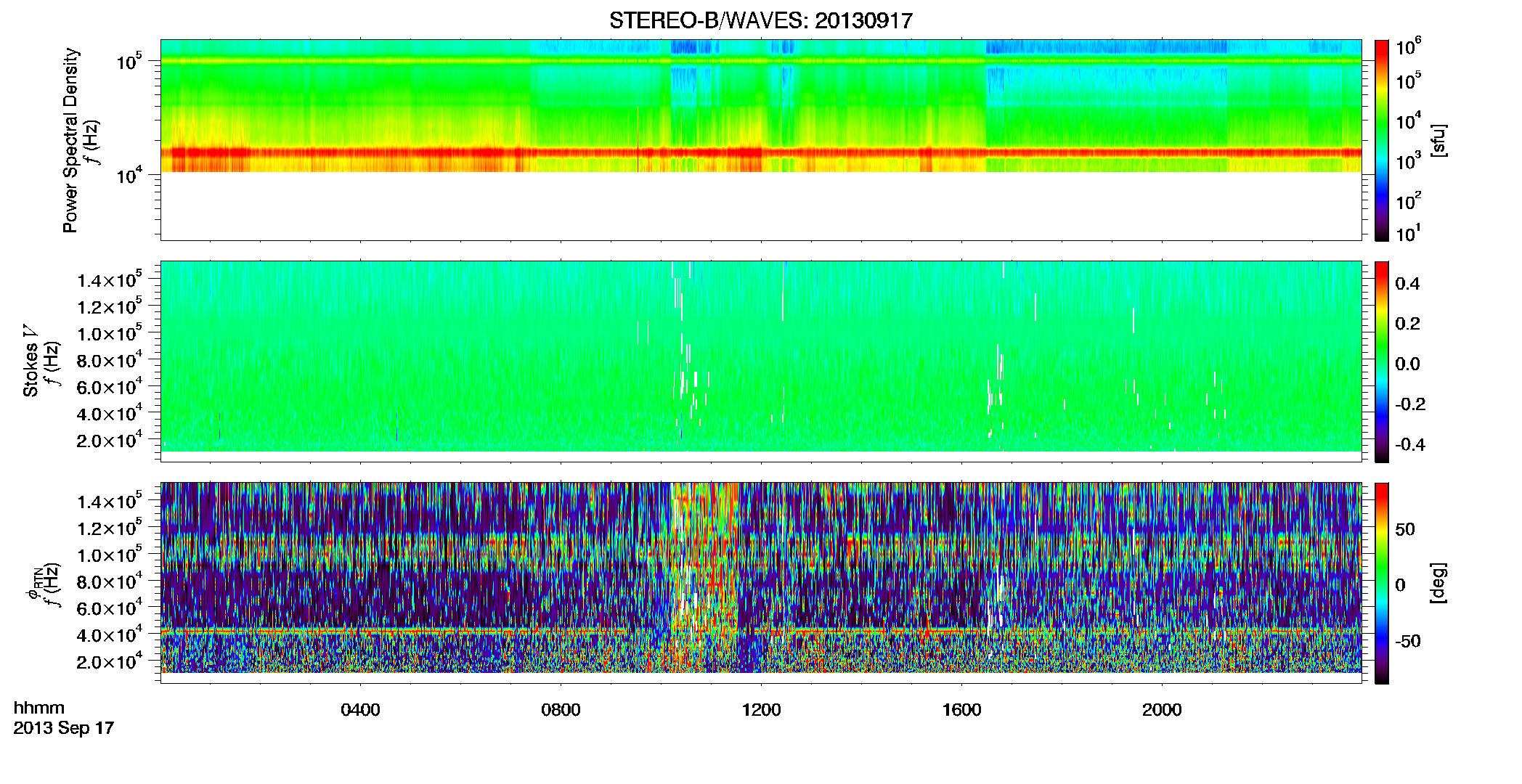Click the 0800 time tick label
The image size is (1522, 784).
561,710
